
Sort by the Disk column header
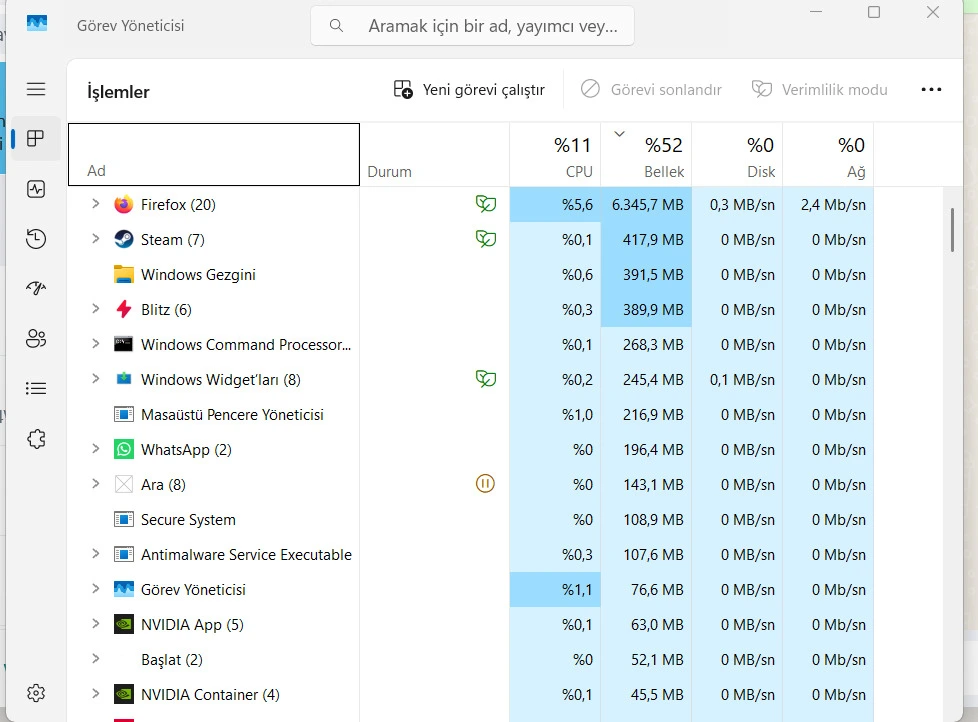point(737,155)
